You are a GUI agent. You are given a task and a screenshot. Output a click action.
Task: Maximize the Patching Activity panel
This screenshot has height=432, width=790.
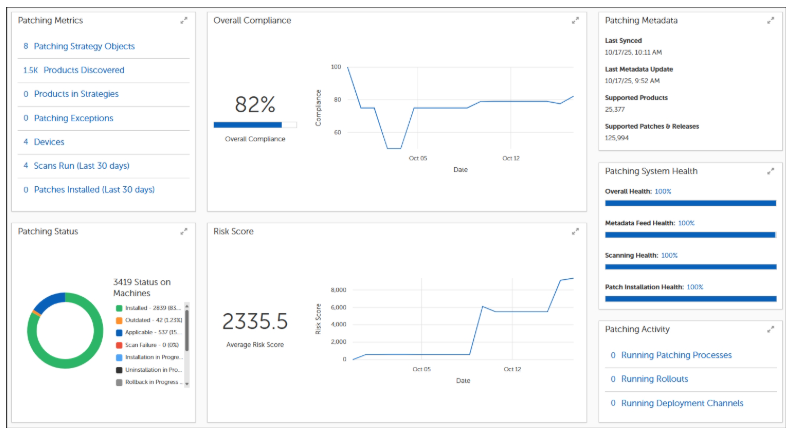pyautogui.click(x=770, y=329)
